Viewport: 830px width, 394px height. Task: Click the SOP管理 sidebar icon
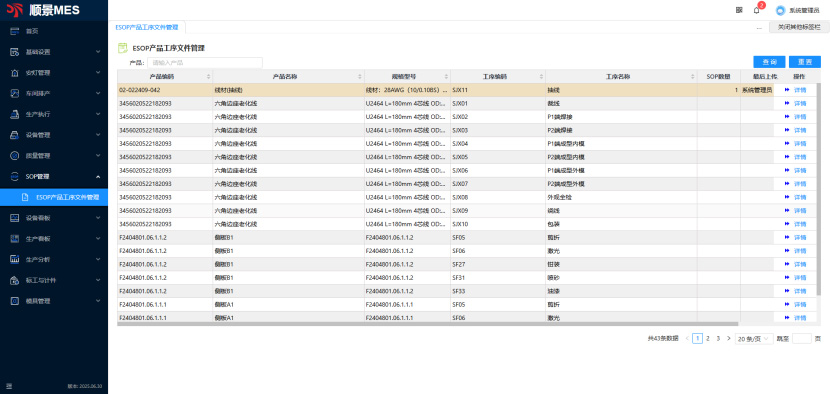15,176
